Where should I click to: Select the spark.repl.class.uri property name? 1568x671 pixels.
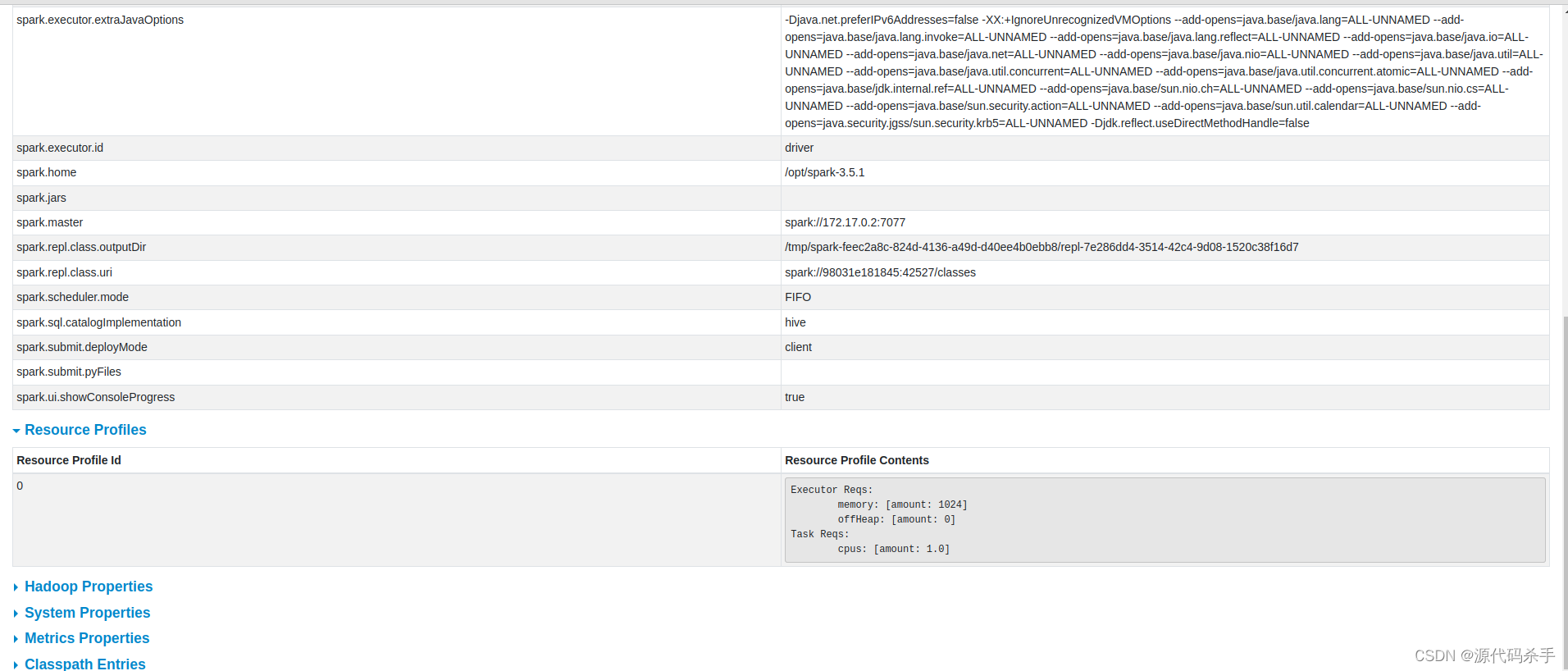point(64,272)
